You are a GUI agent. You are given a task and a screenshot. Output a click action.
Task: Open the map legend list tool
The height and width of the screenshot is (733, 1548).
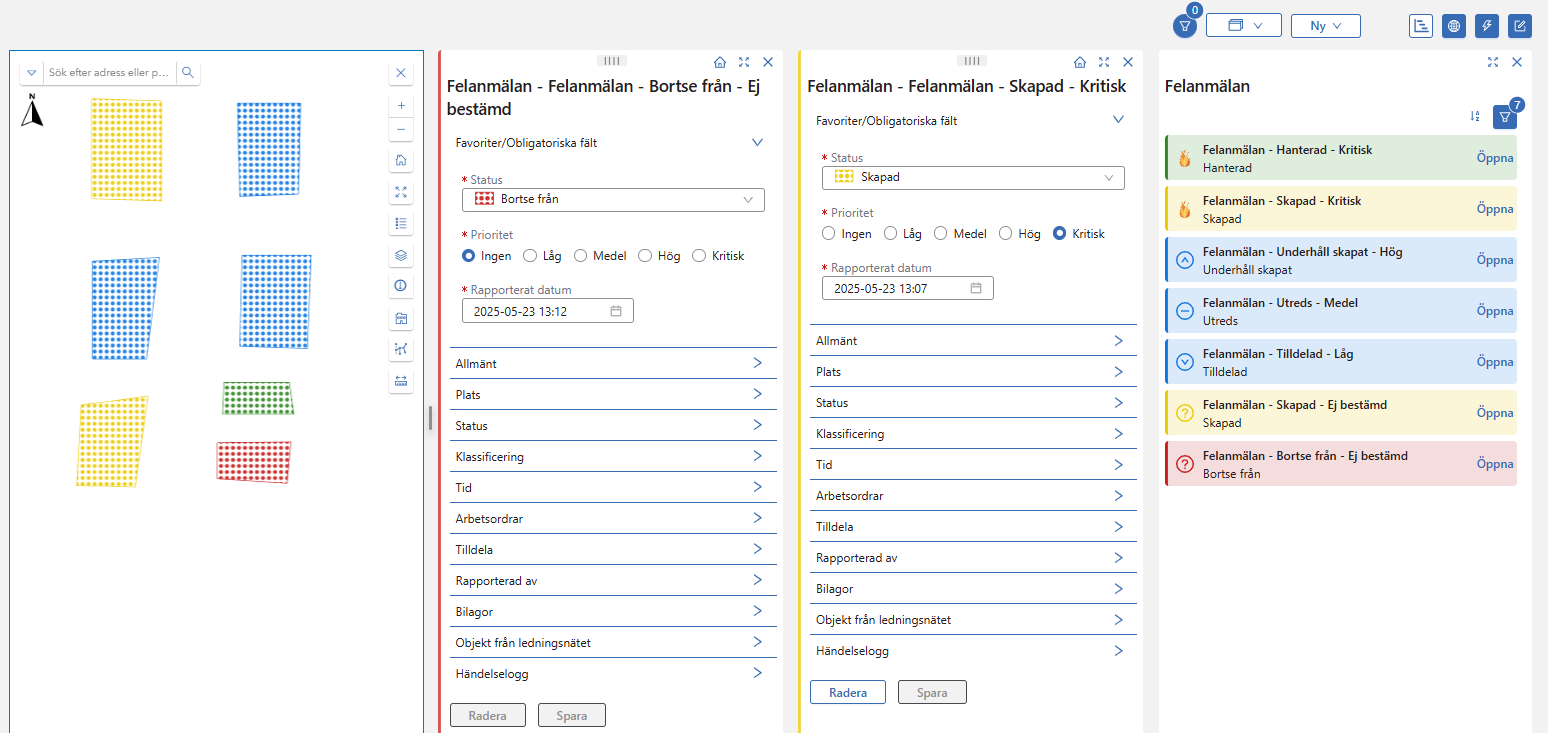pyautogui.click(x=401, y=223)
